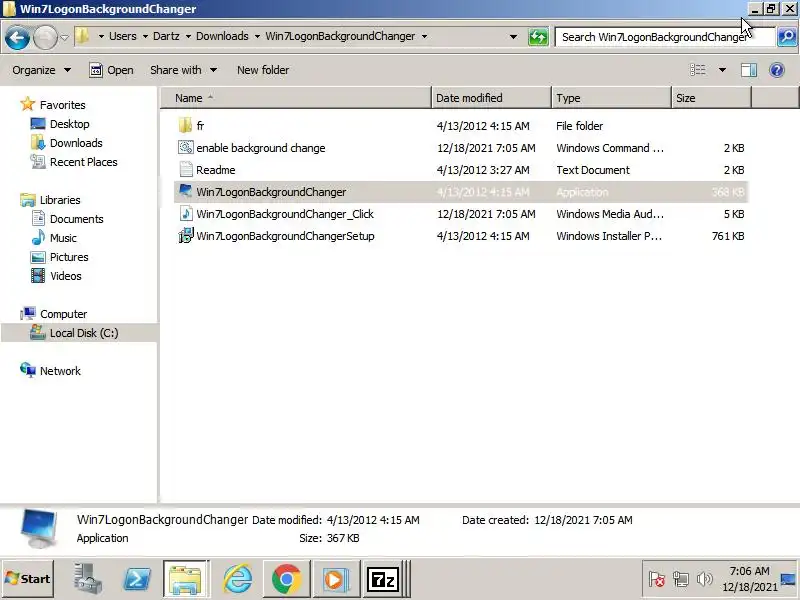Select Win7LogonBackgroundChanger application icon

186,191
